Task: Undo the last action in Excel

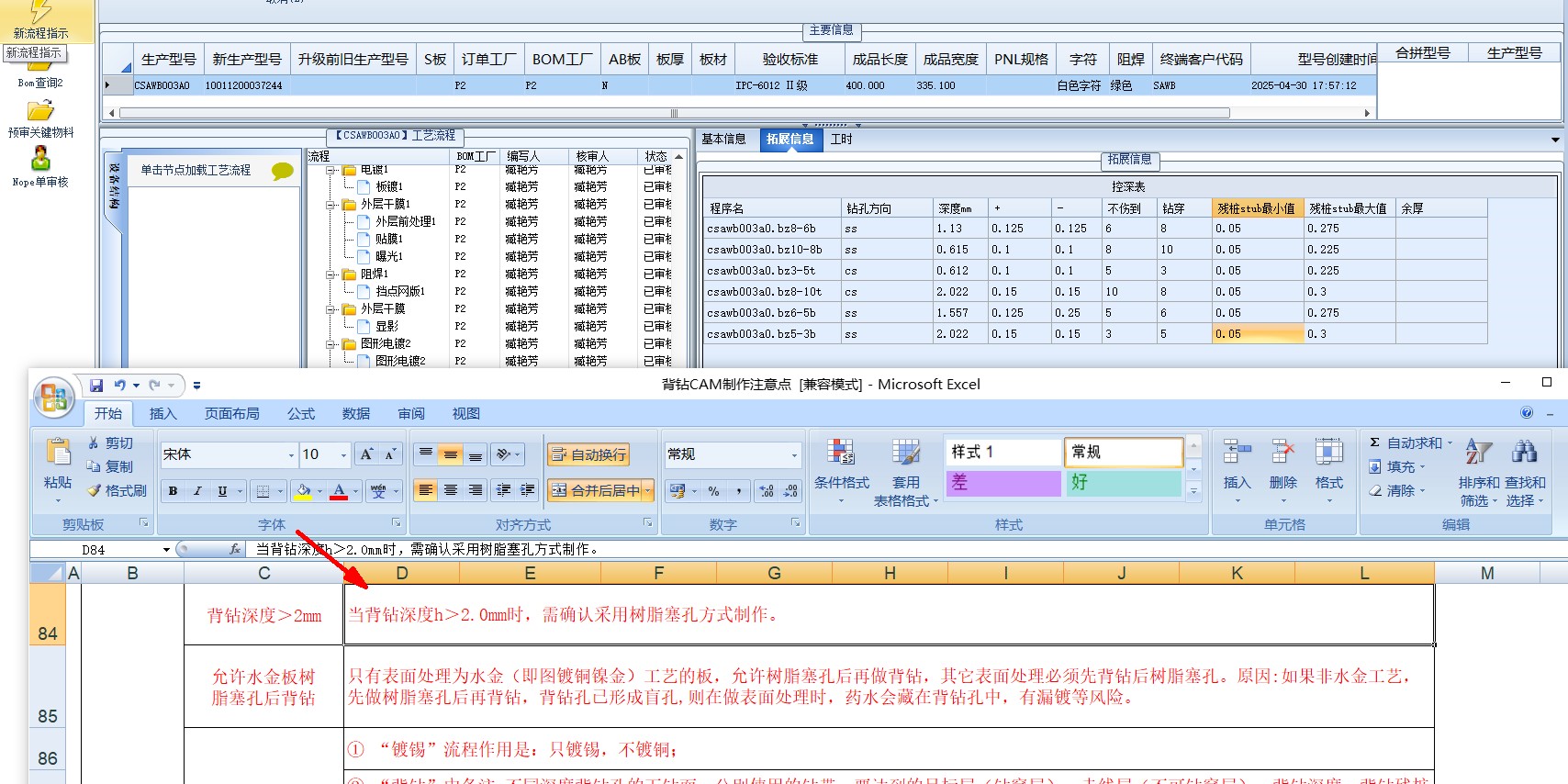Action: [x=120, y=386]
